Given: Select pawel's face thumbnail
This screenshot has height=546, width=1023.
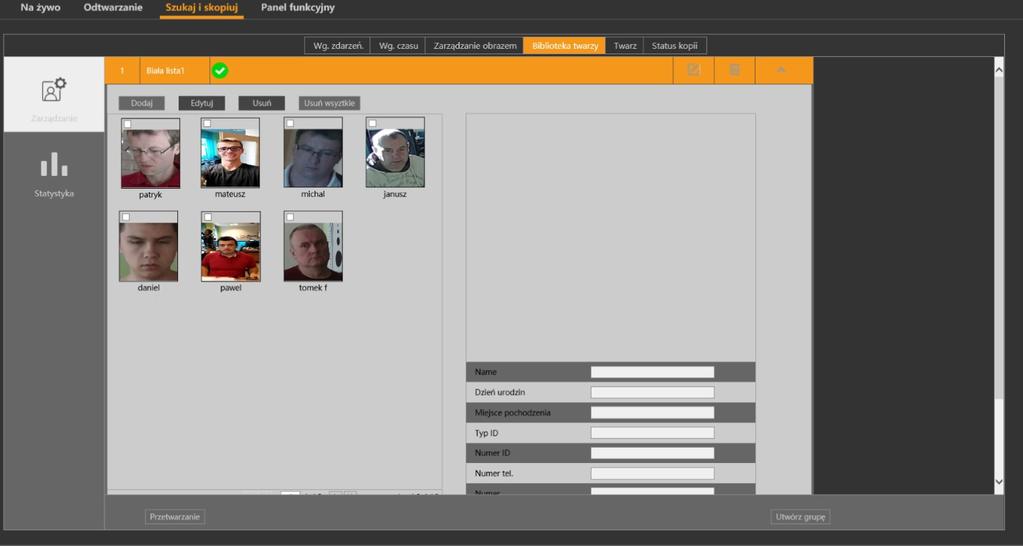Looking at the screenshot, I should (x=230, y=246).
